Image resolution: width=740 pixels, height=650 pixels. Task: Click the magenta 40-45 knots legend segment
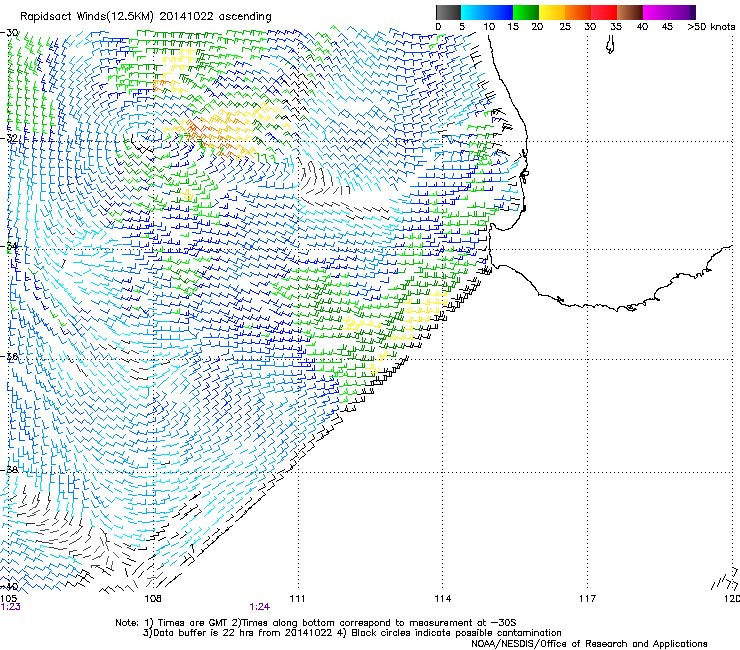656,12
